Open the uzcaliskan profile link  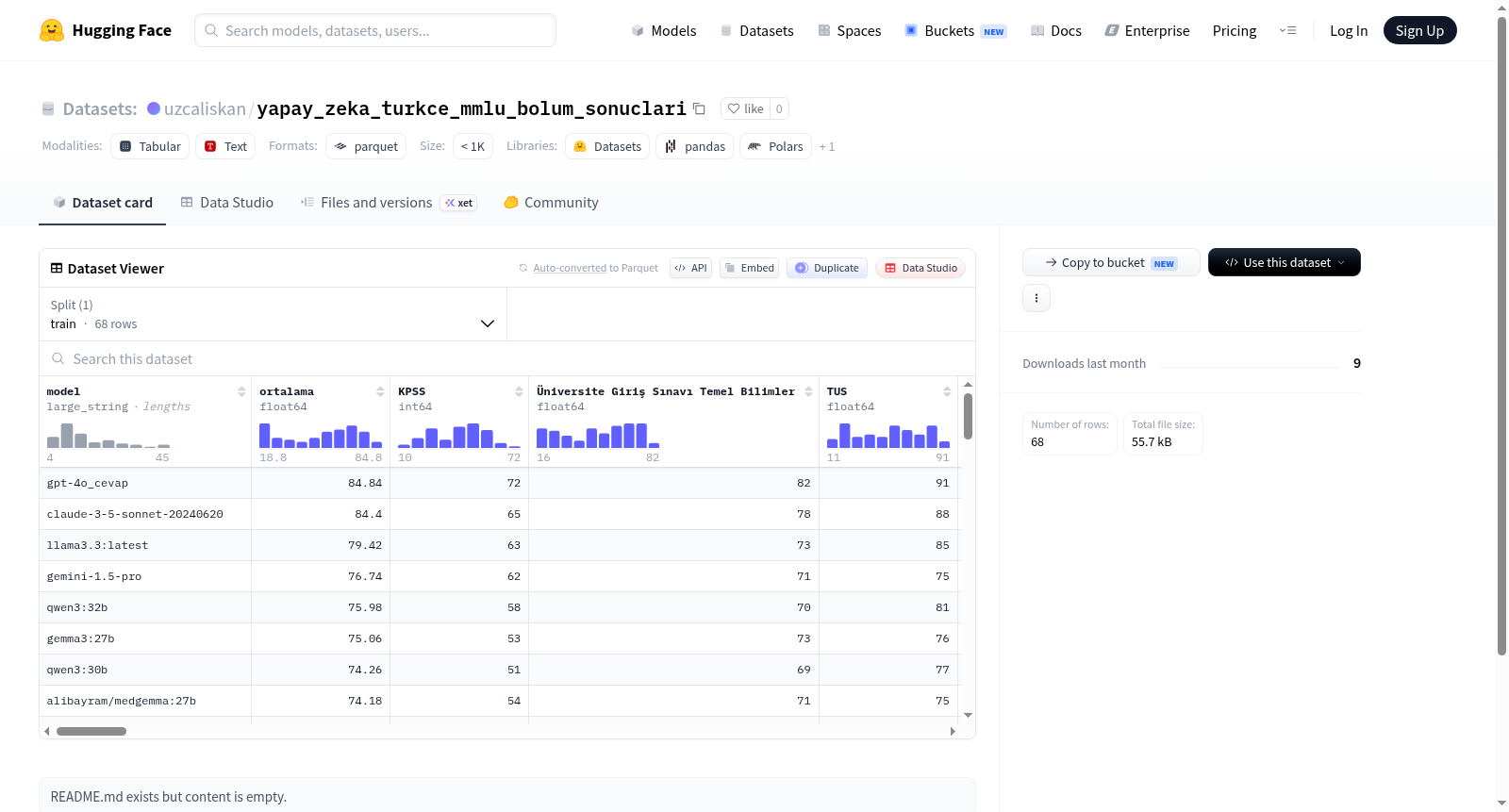(x=205, y=108)
